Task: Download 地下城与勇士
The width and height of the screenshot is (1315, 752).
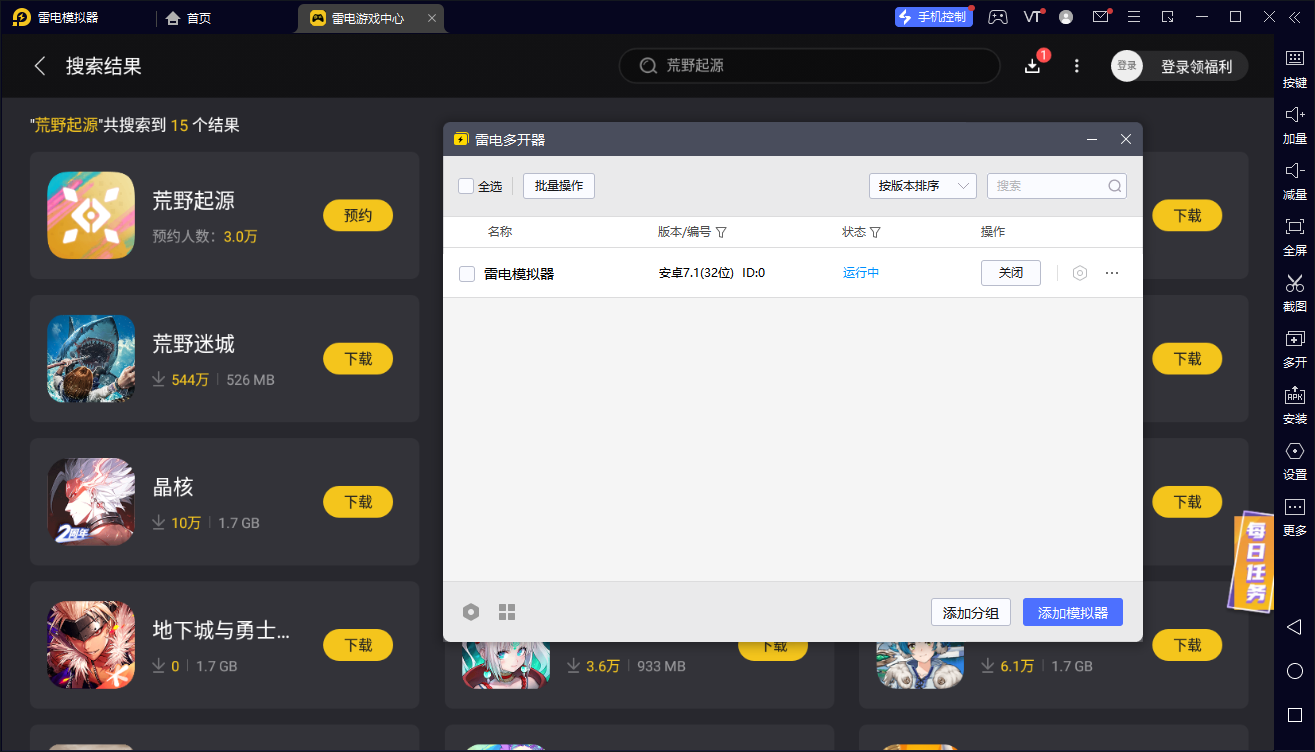Action: pyautogui.click(x=358, y=645)
